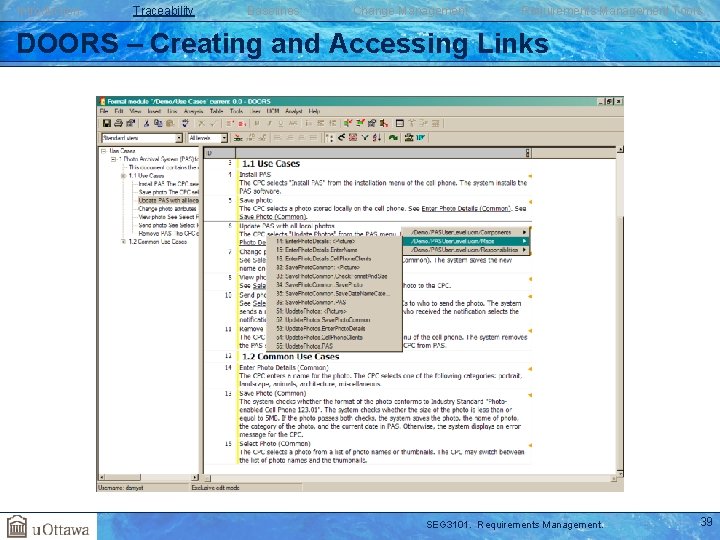This screenshot has height=540, width=720.
Task: Open the View menu
Action: point(135,111)
